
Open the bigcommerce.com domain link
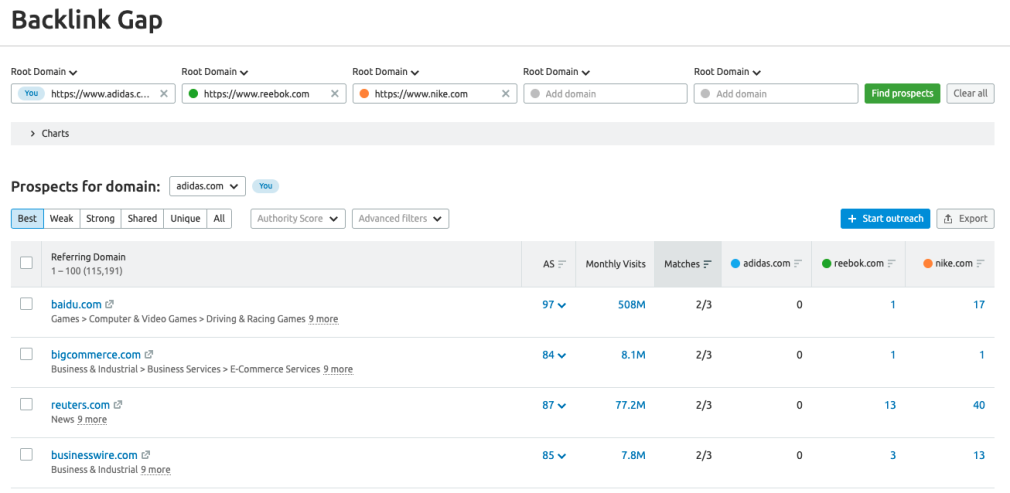tap(96, 354)
